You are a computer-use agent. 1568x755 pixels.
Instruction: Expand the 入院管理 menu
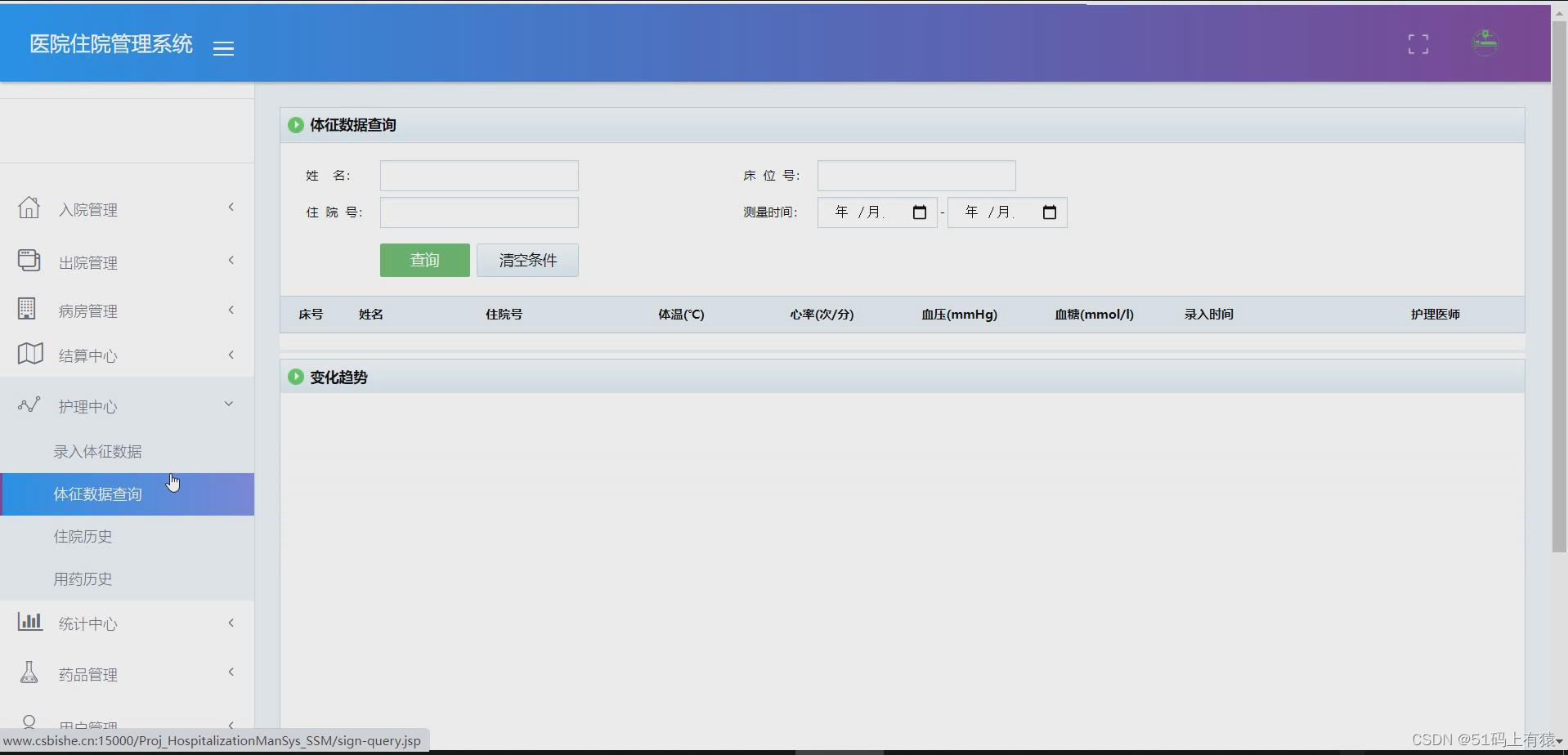click(x=231, y=207)
